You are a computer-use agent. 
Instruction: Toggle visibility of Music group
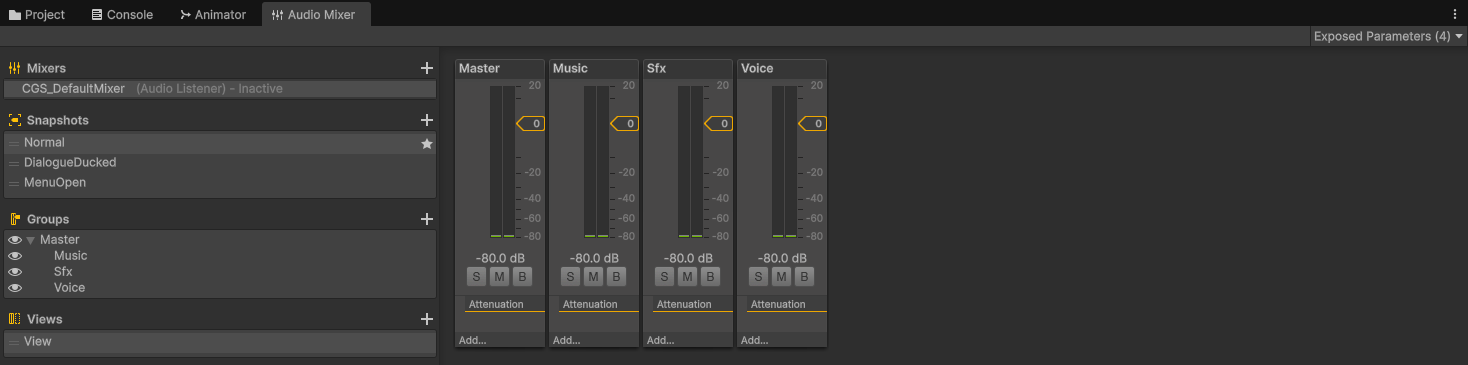click(15, 256)
